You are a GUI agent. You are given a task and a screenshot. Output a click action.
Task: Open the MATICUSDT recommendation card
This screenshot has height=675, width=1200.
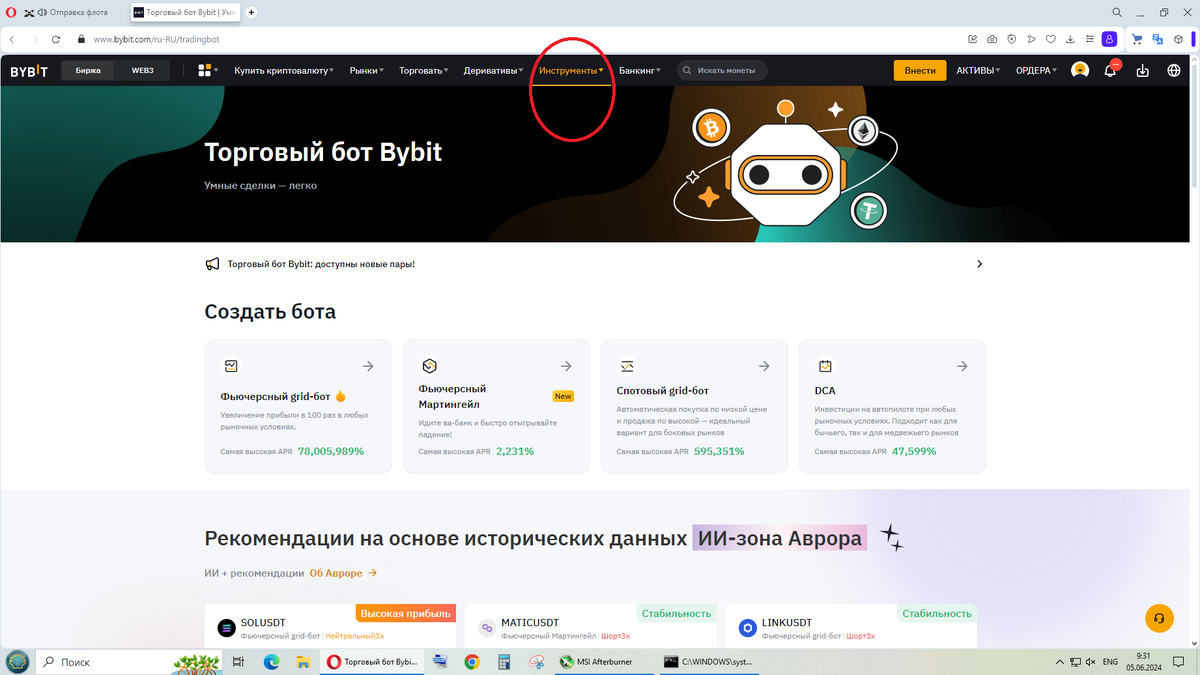[x=591, y=627]
